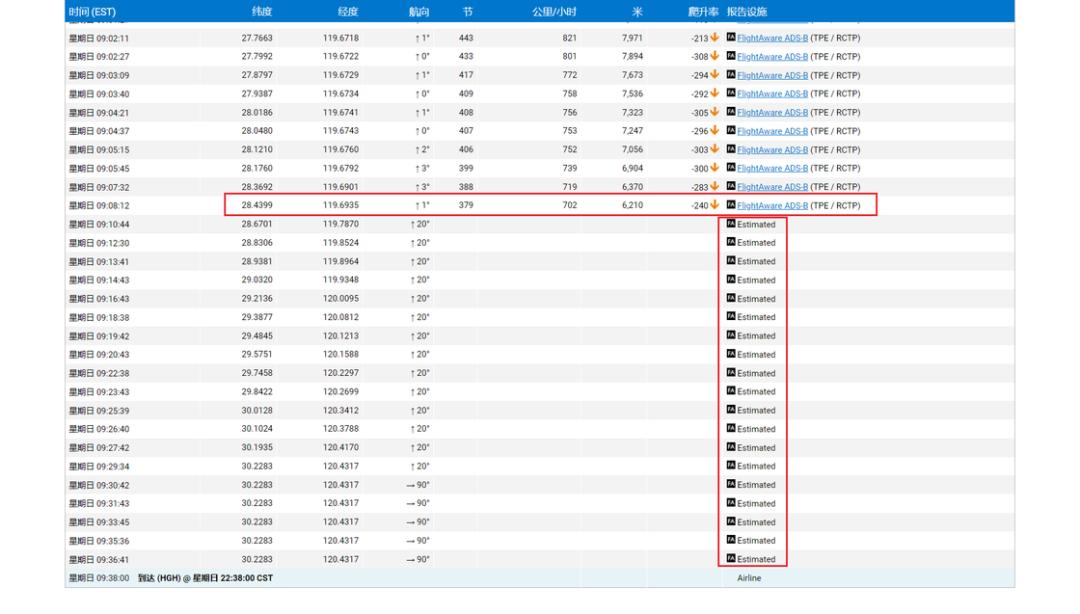Click the 纬度 column header
Viewport: 1080px width, 614px height.
click(x=262, y=12)
